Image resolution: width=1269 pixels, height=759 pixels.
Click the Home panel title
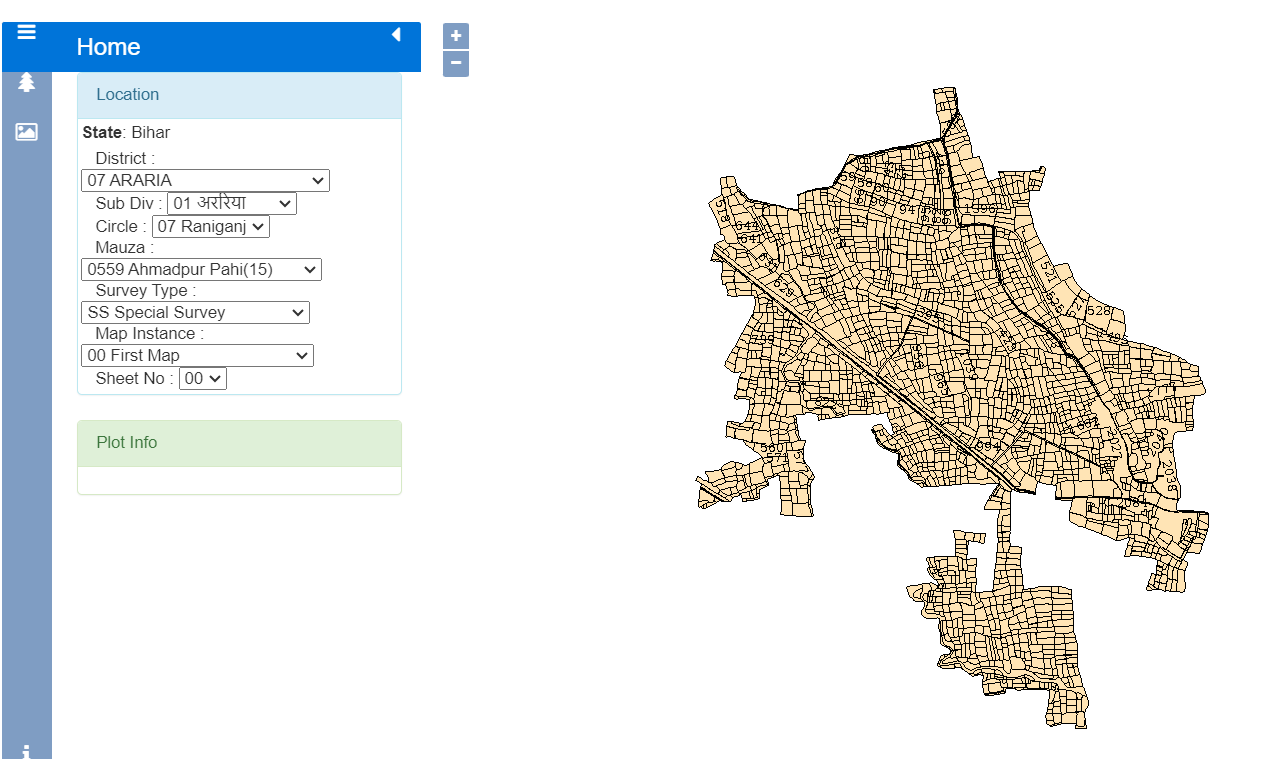tap(108, 47)
